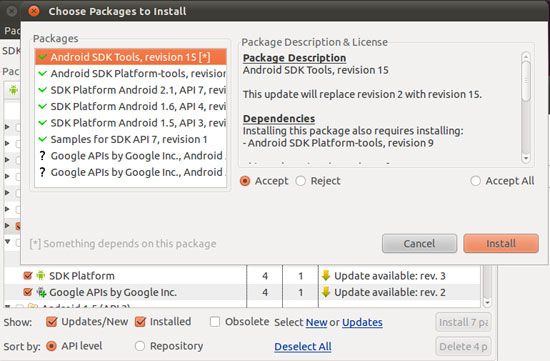The image size is (550, 361).
Task: Uncheck the Updates/New filter checkbox
Action: point(52,322)
